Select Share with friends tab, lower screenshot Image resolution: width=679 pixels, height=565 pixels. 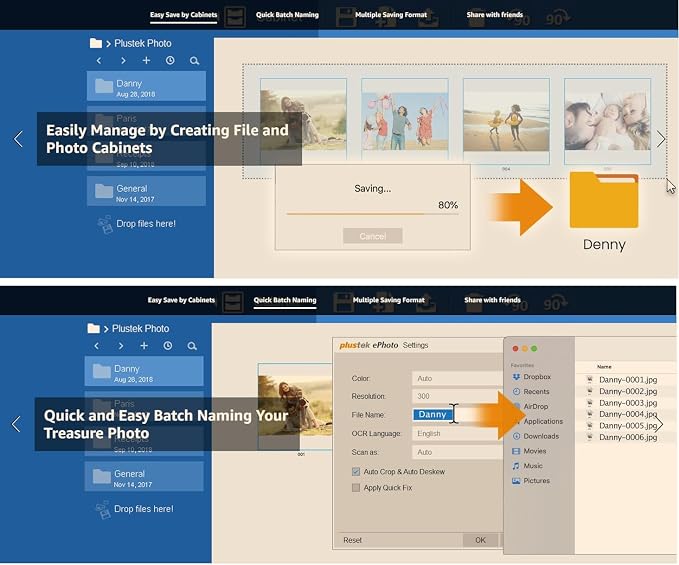click(492, 300)
